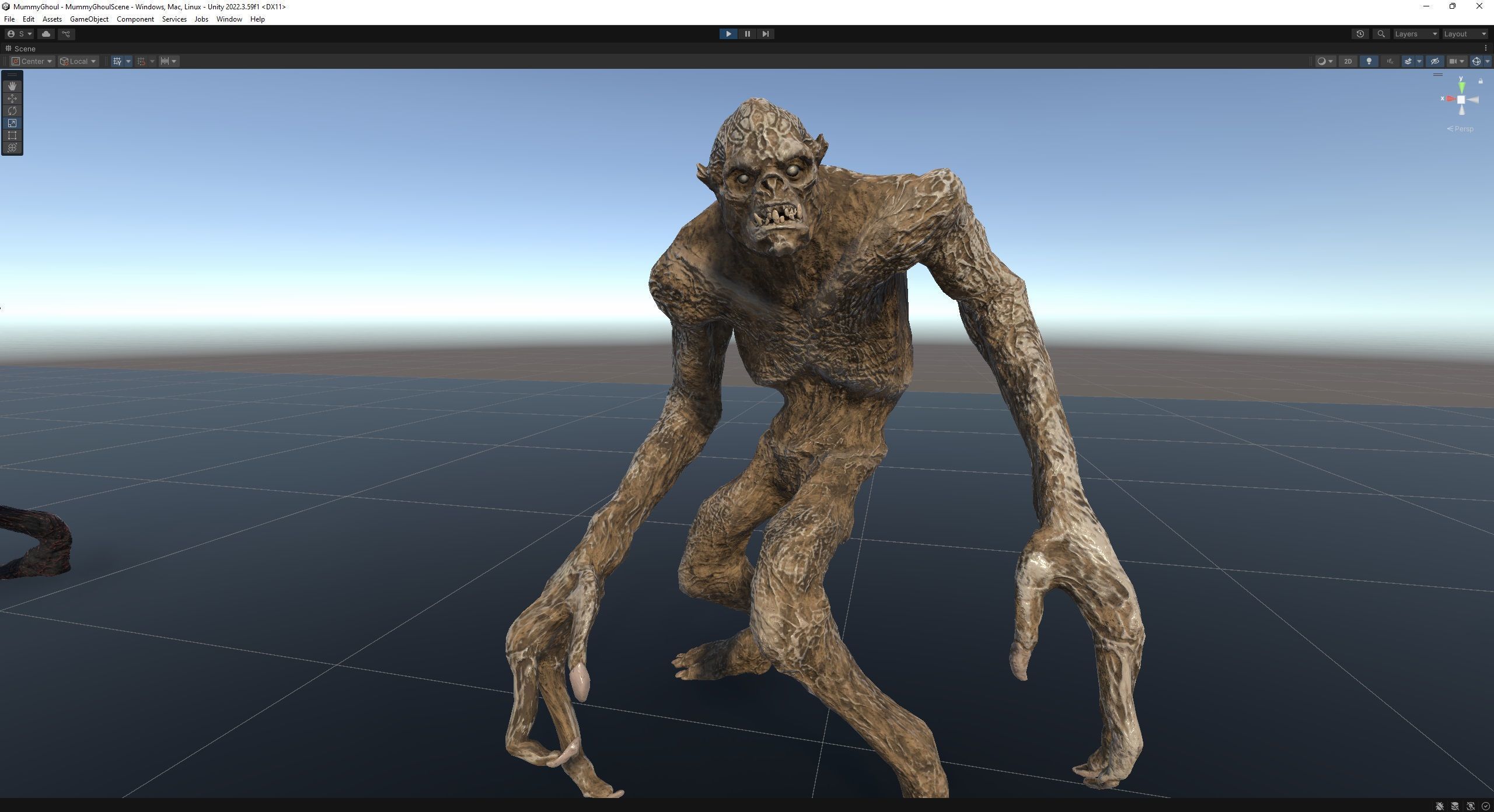Click the green Y axis gizmo cone
Screen dimensions: 1494x812
pos(1461,86)
